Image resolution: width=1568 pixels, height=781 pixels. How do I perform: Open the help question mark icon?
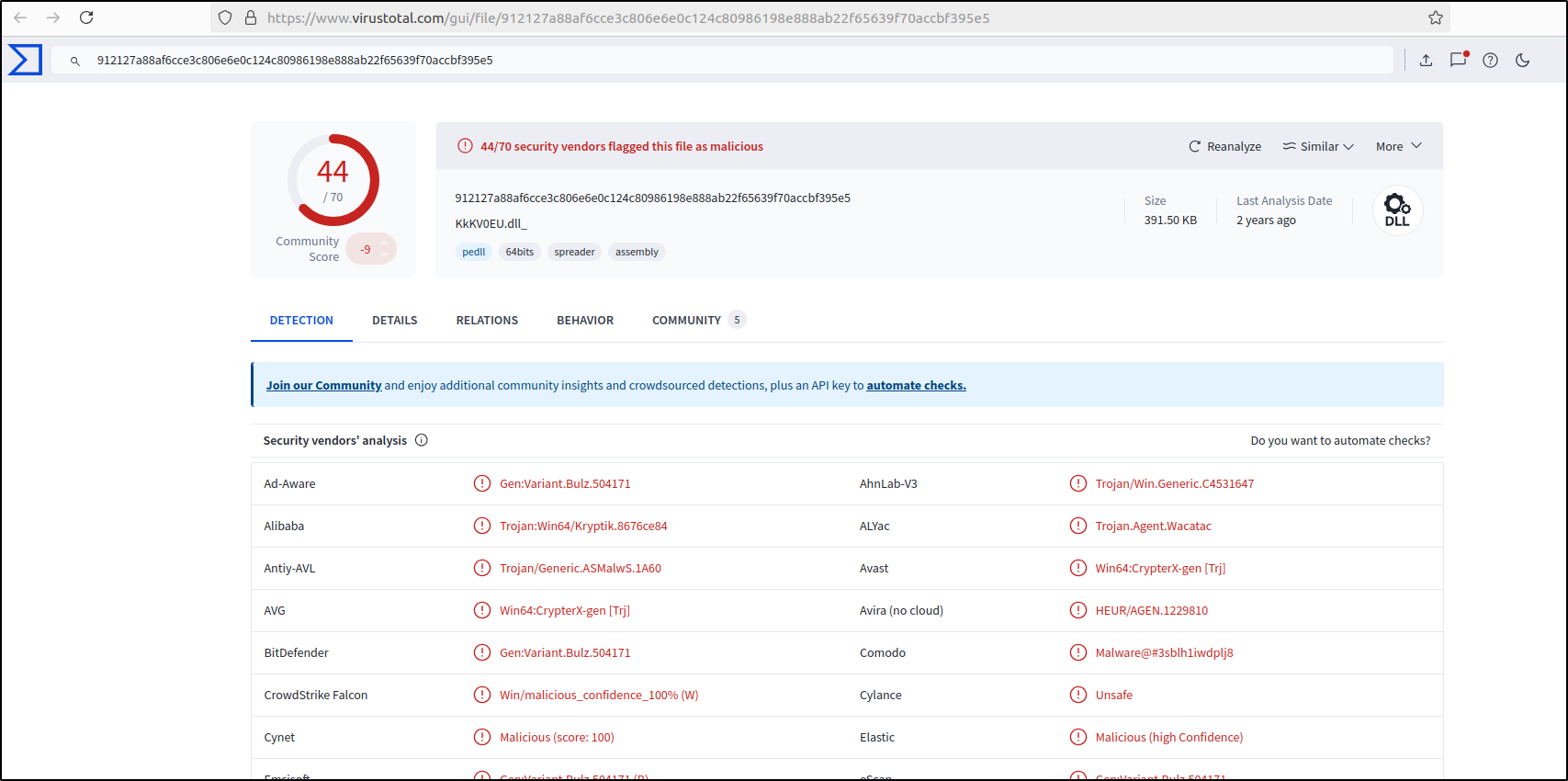pyautogui.click(x=1490, y=61)
